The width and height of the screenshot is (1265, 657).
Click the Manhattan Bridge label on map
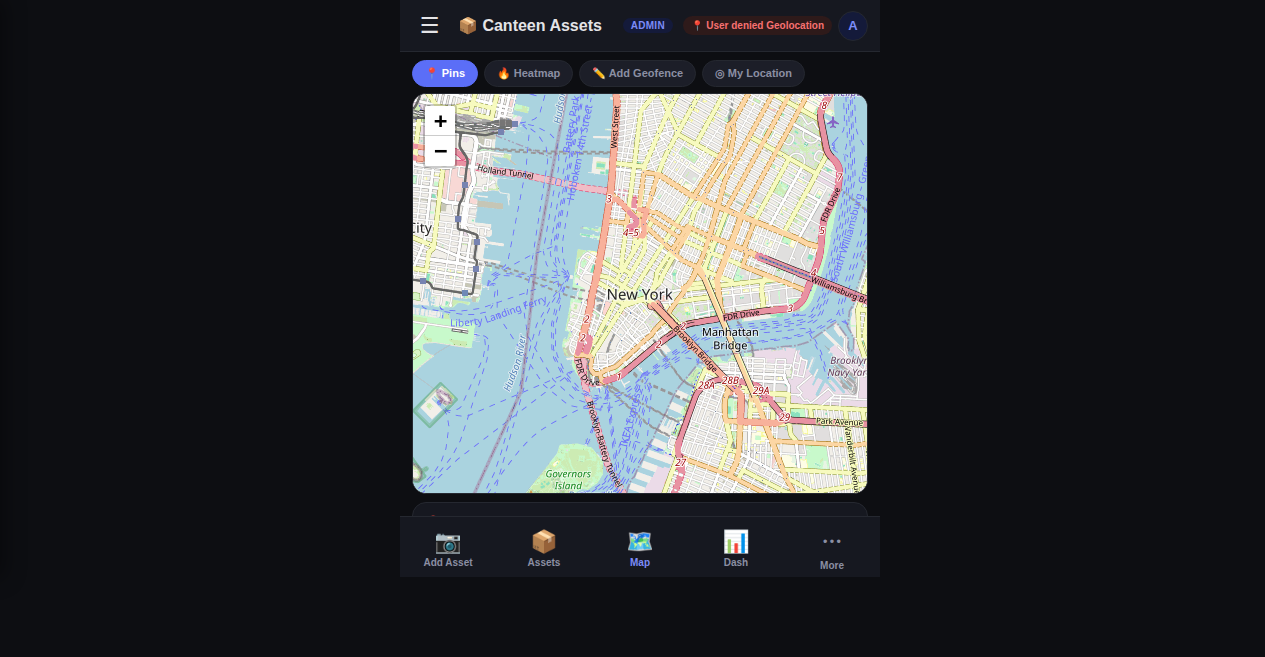click(x=730, y=338)
